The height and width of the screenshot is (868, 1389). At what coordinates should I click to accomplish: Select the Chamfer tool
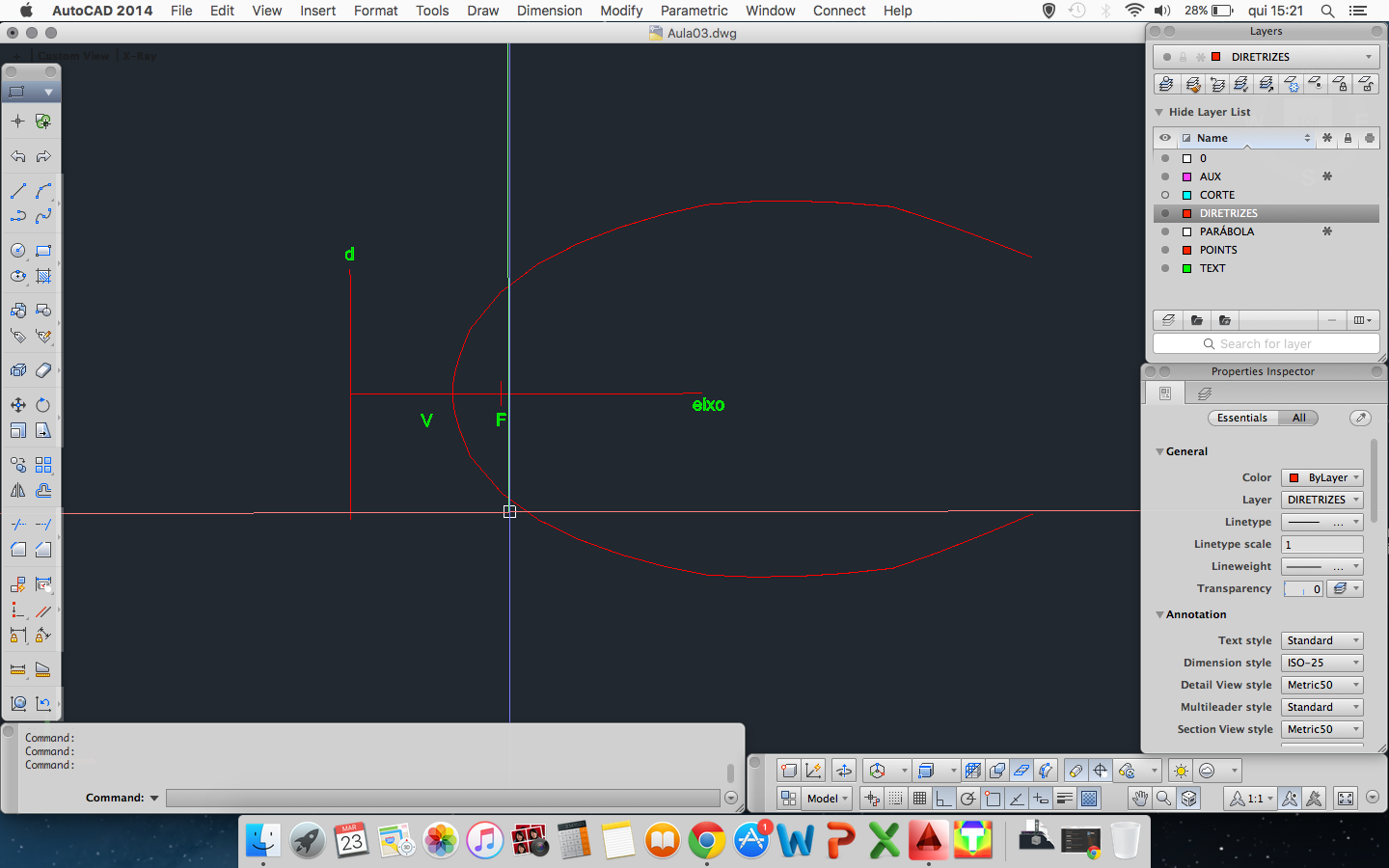[43, 550]
